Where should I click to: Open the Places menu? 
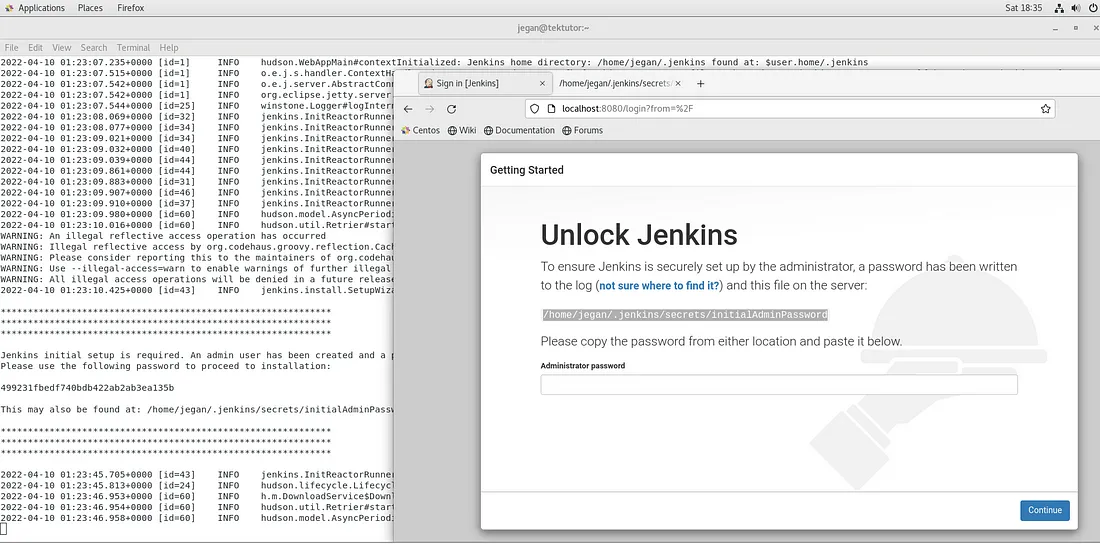(x=90, y=8)
